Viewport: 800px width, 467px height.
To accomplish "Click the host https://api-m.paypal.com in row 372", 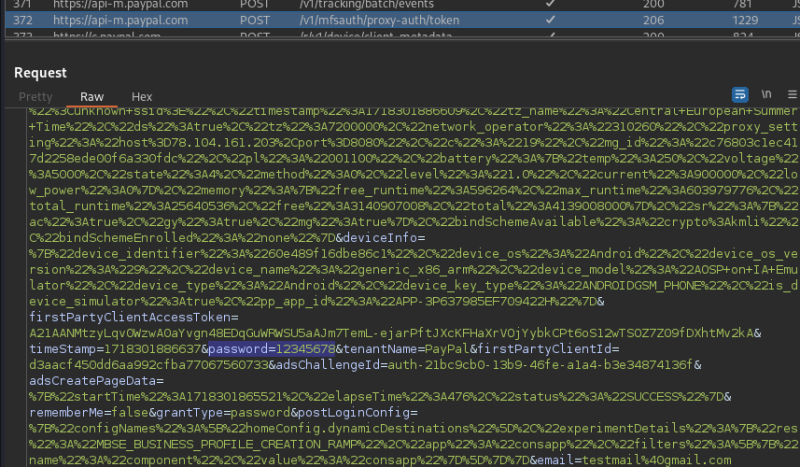I will [120, 20].
